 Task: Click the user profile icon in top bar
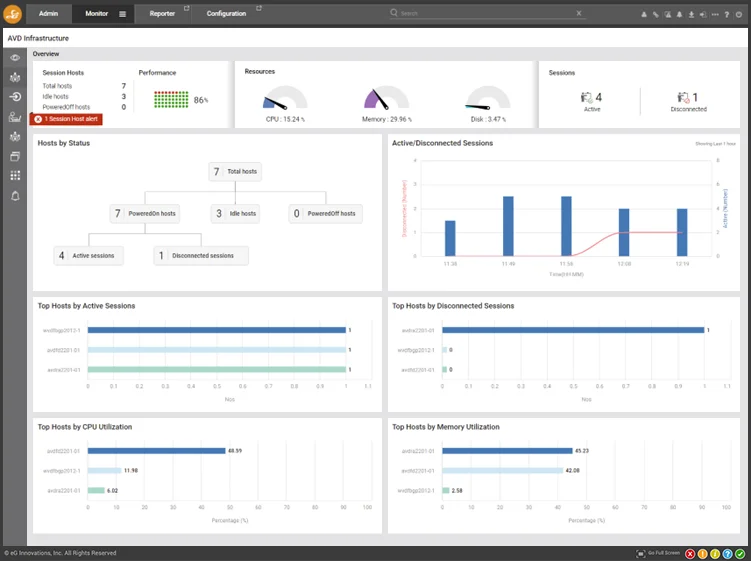644,14
